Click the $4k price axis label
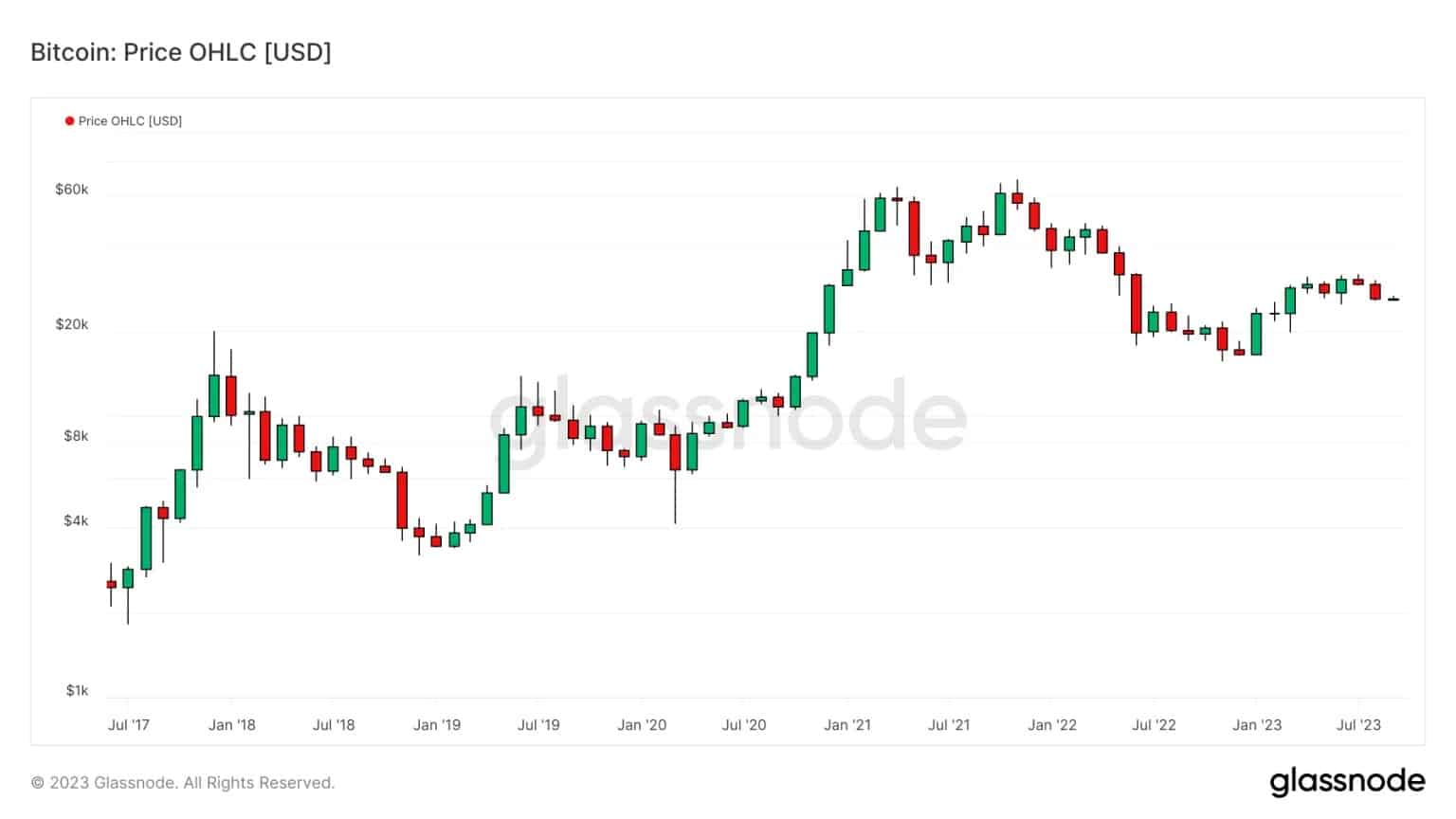The image size is (1456, 819). pos(76,520)
